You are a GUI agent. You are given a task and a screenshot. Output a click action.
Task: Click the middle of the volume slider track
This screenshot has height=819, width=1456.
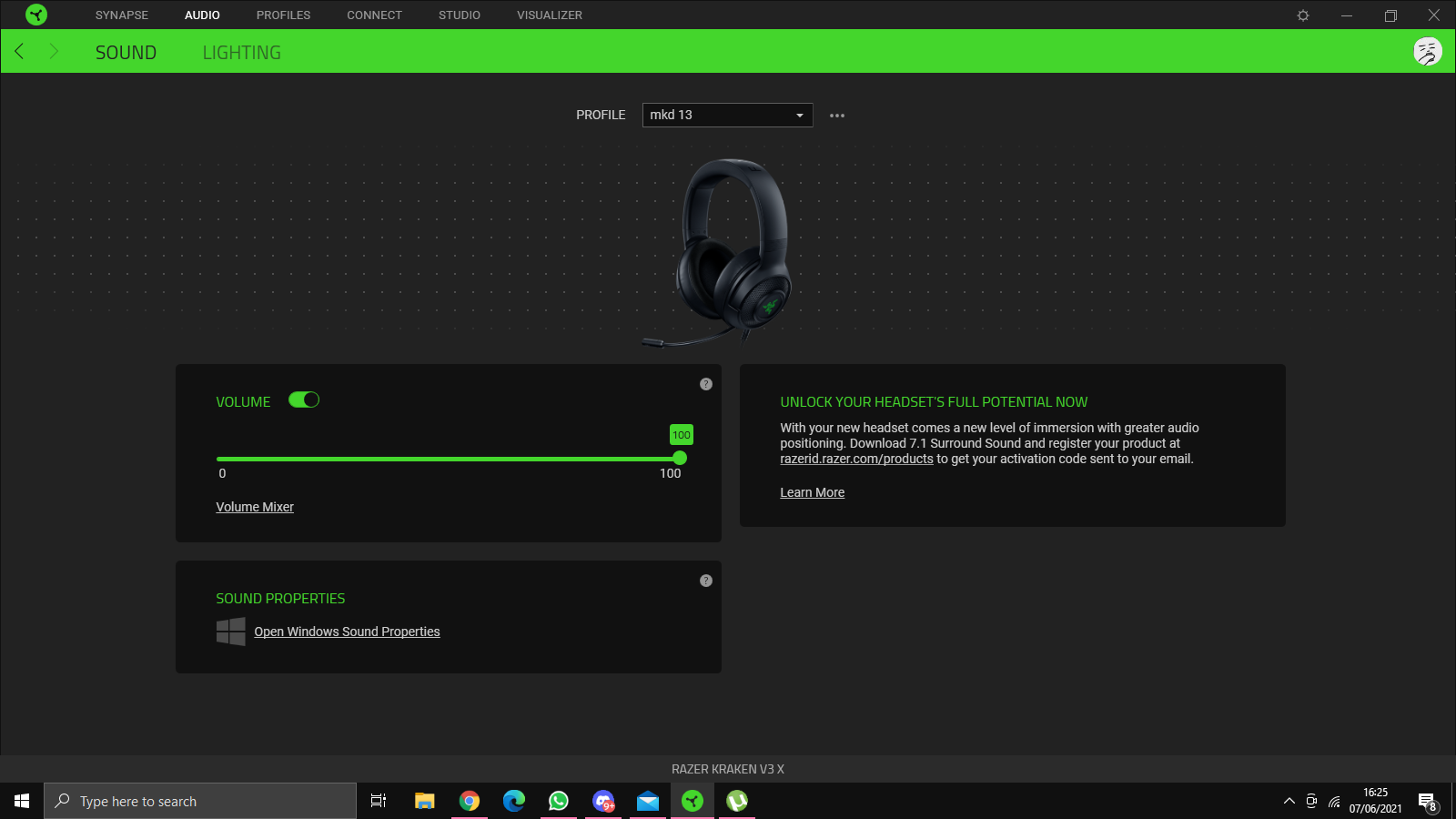[x=448, y=459]
